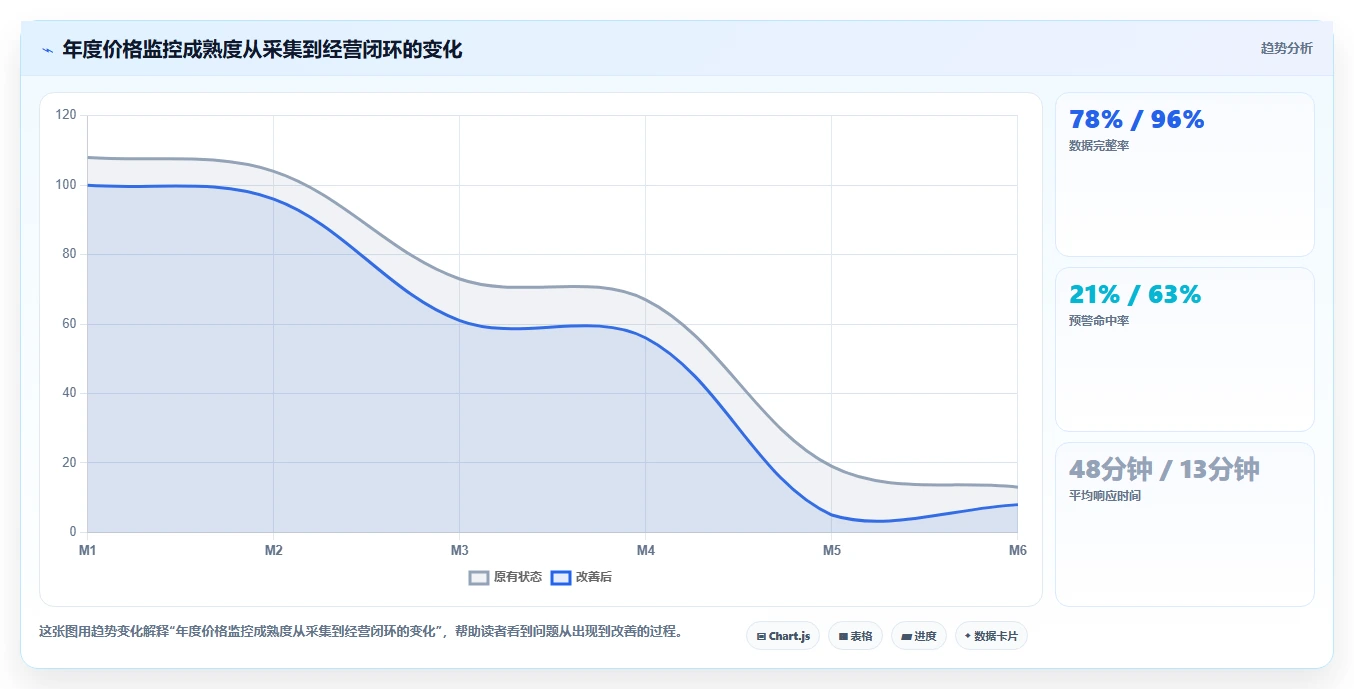This screenshot has width=1354, height=689.
Task: Click the icon inside 数据卡片 chip
Action: click(x=967, y=636)
